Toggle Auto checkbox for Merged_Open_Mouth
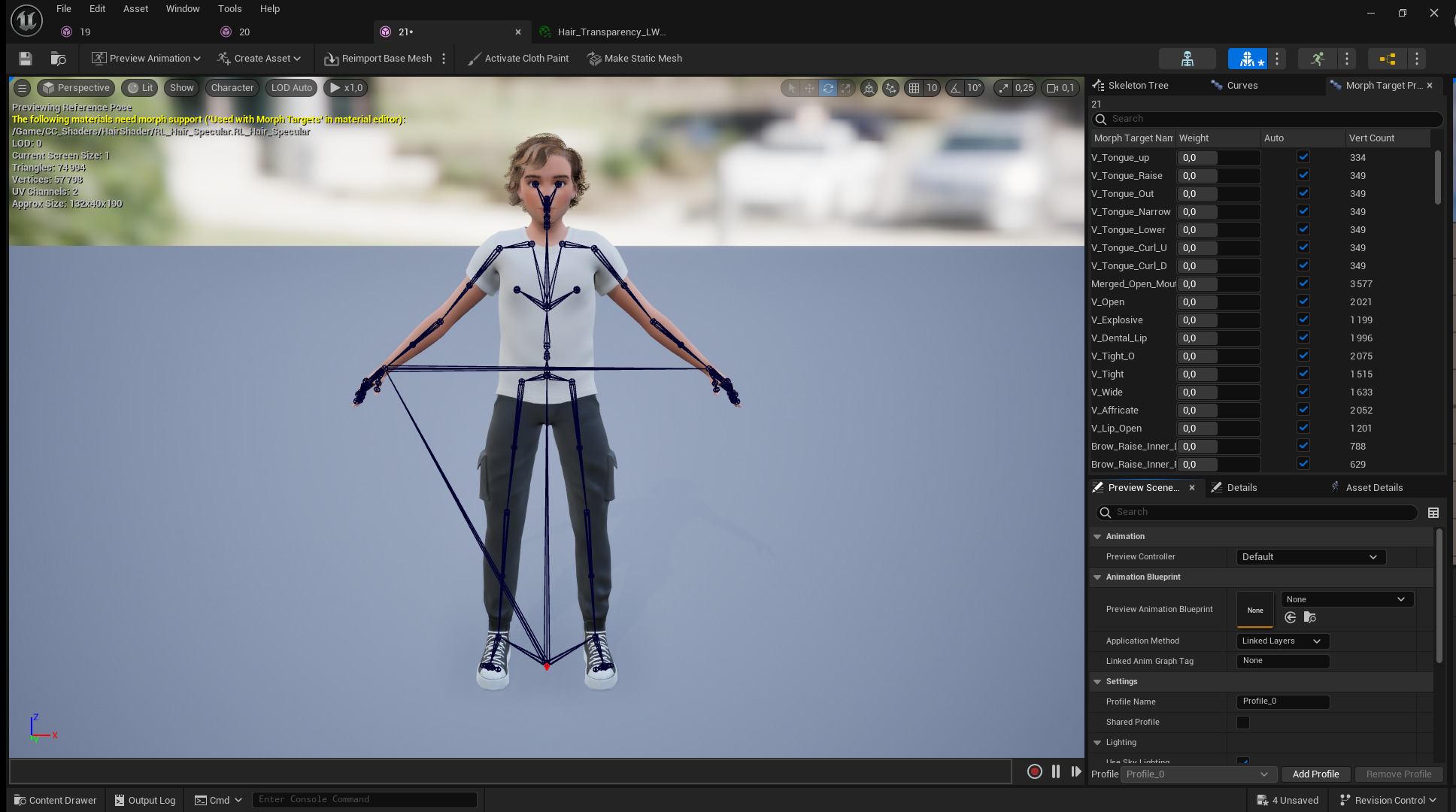The image size is (1456, 812). coord(1303,283)
